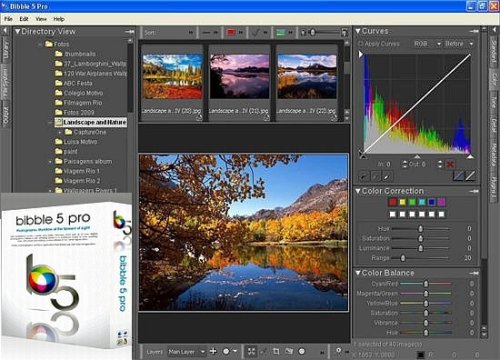Viewport: 500px width, 360px height.
Task: Collapse the Directory View panel triangle
Action: [17, 32]
